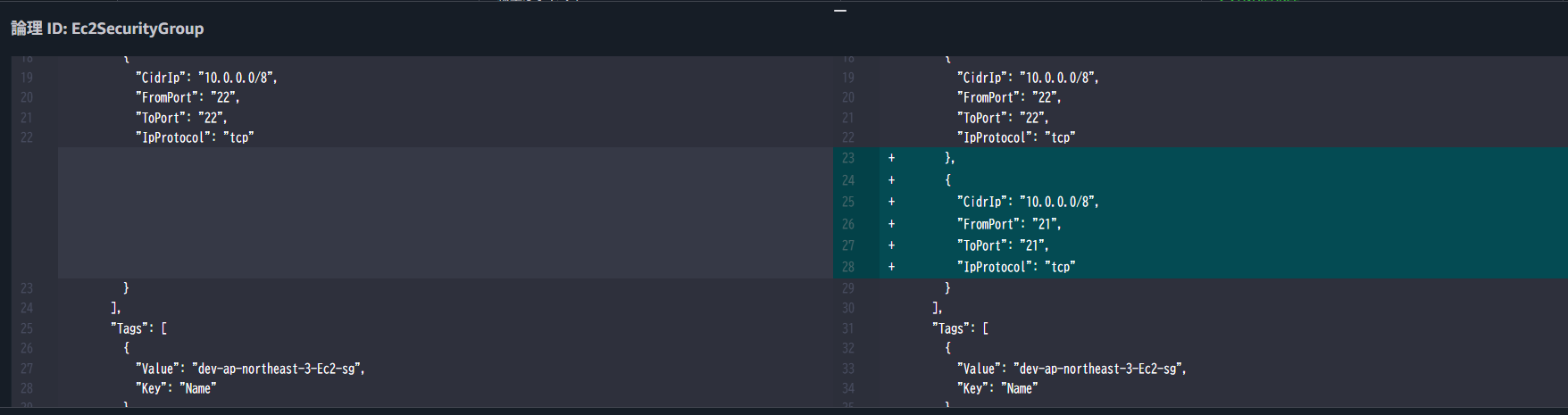Select added line 25 CidrIp 10.0.0.0/8
This screenshot has width=1568, height=415.
1028,202
